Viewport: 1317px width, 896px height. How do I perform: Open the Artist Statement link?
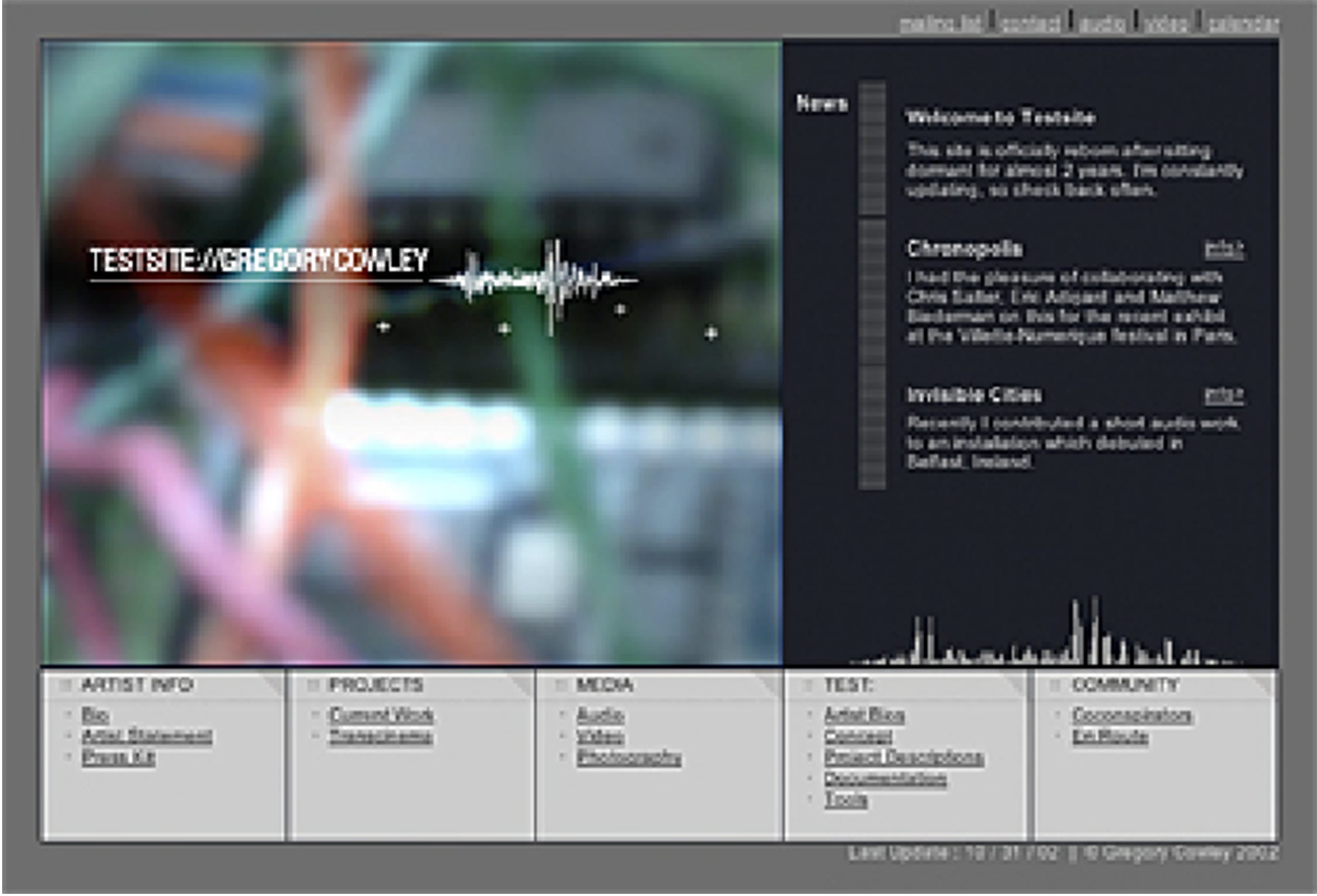coord(147,736)
